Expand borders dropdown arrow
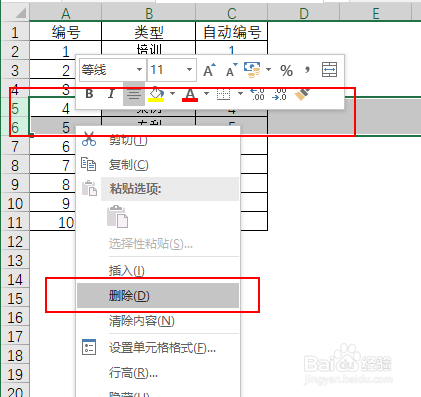This screenshot has height=397, width=421. 240,94
